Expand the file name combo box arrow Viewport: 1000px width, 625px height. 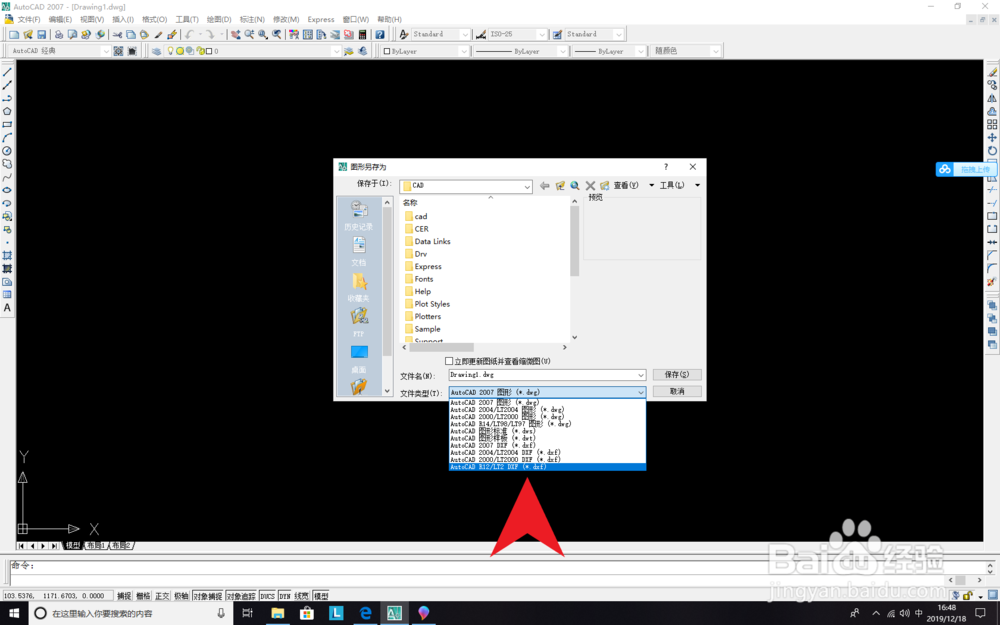tap(641, 375)
